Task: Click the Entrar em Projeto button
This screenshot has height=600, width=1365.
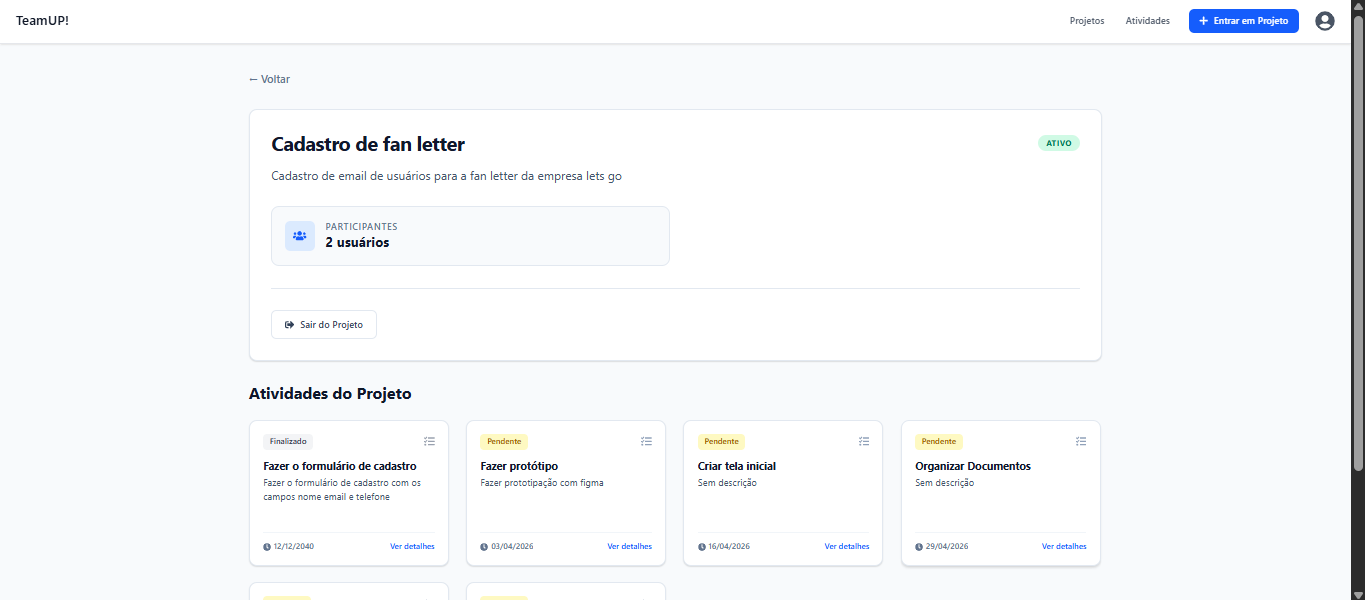Action: [1243, 21]
